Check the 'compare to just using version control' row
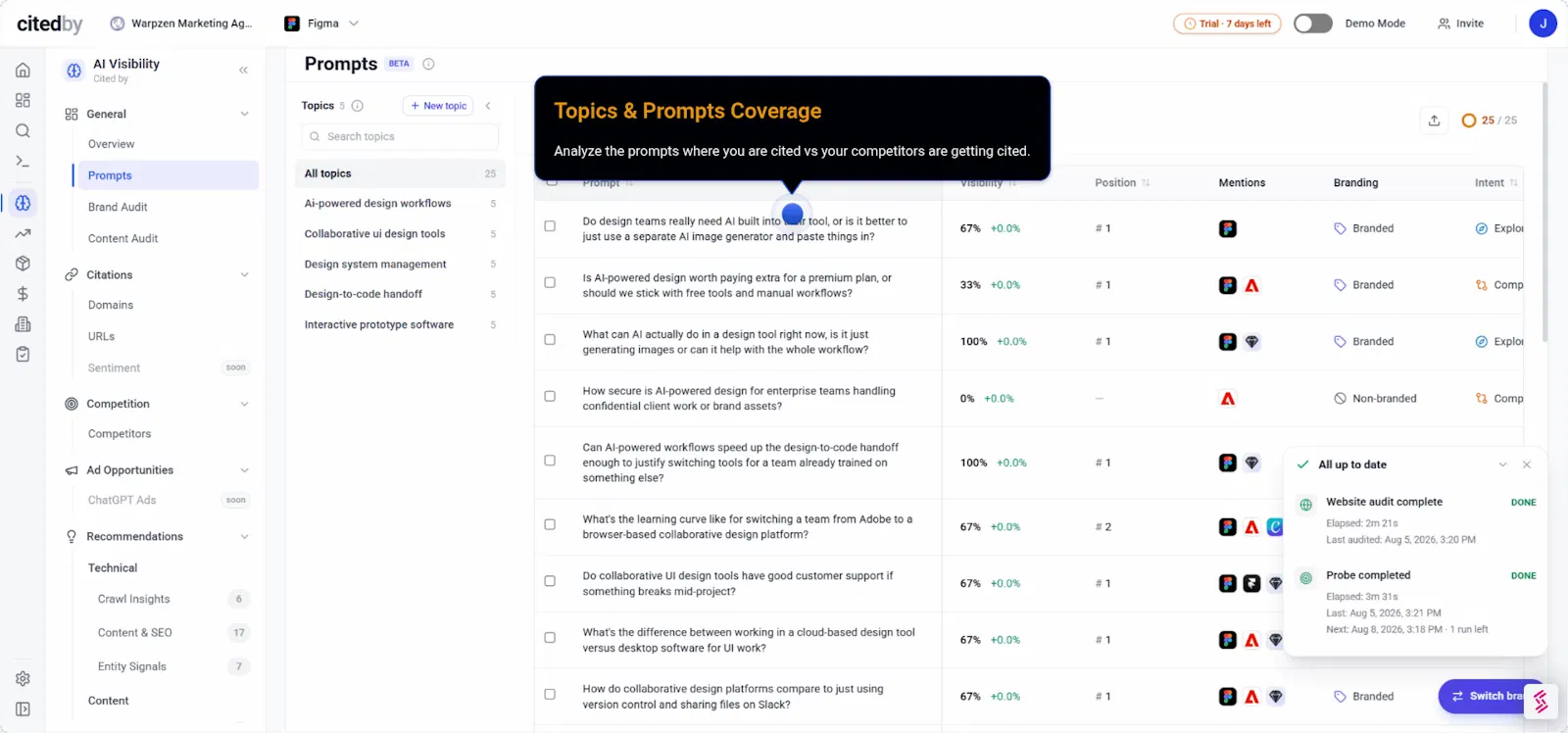The width and height of the screenshot is (1568, 733). point(550,694)
